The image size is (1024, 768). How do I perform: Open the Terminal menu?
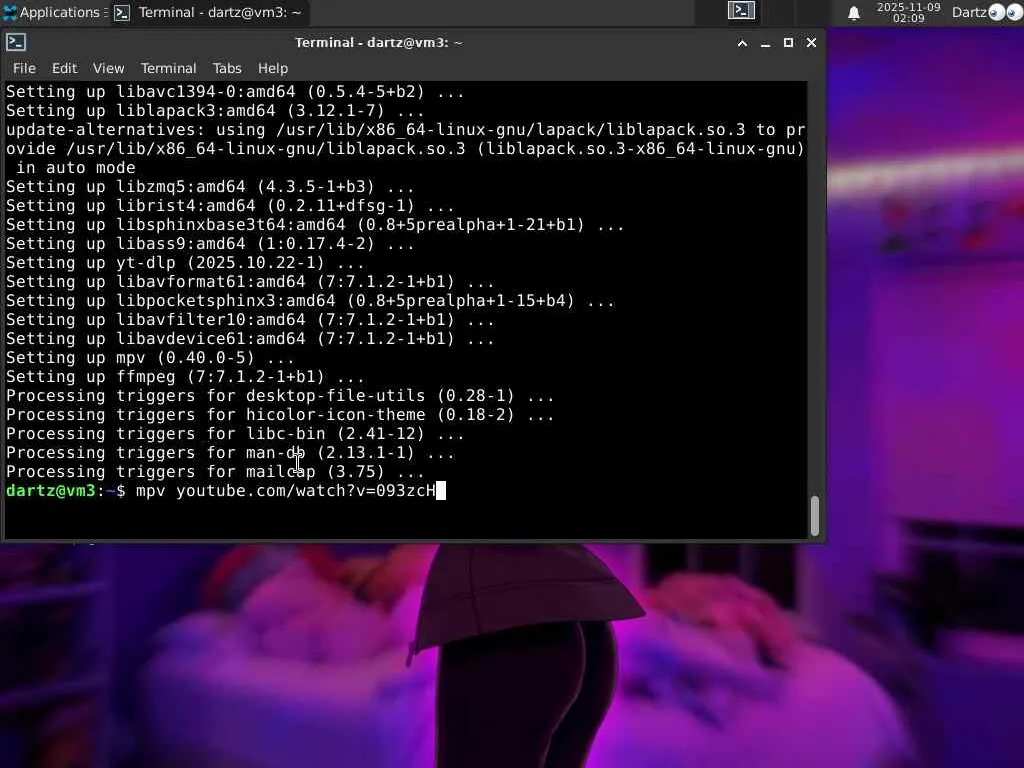tap(168, 68)
